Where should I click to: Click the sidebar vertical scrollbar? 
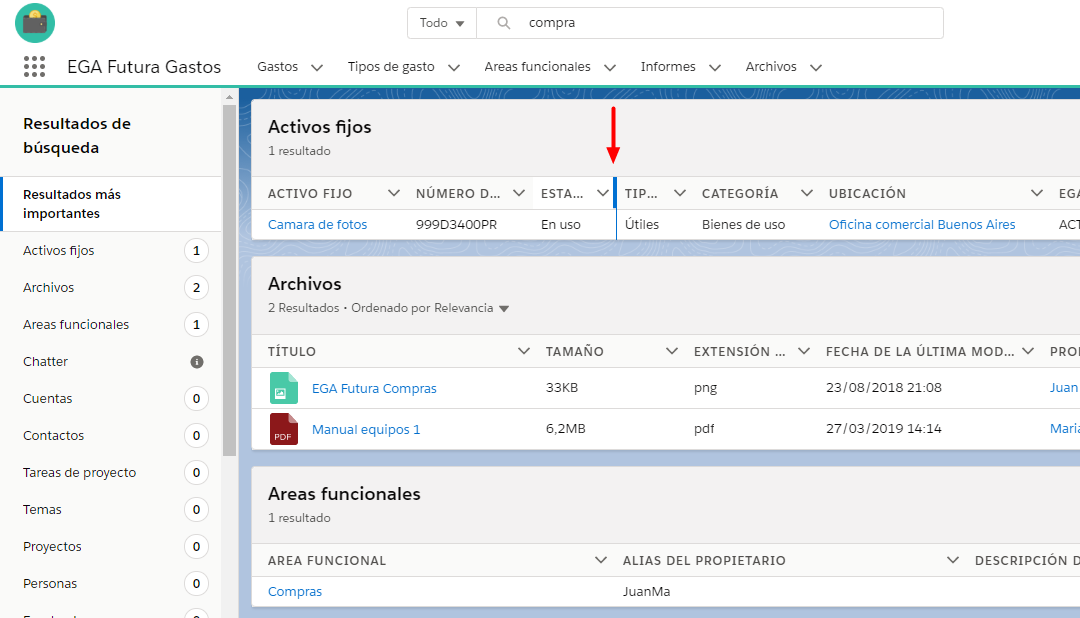(x=229, y=280)
